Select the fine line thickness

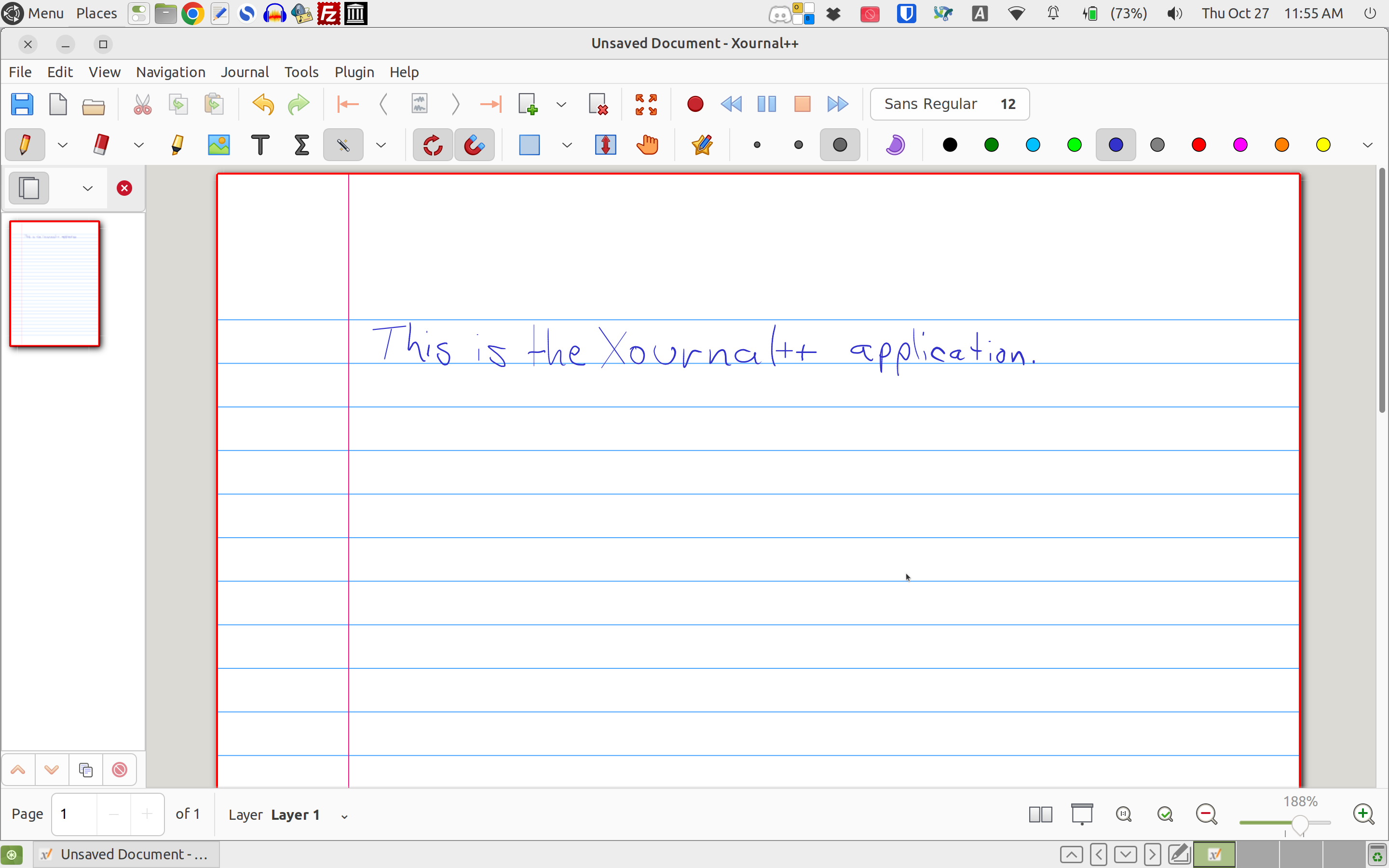click(x=757, y=145)
